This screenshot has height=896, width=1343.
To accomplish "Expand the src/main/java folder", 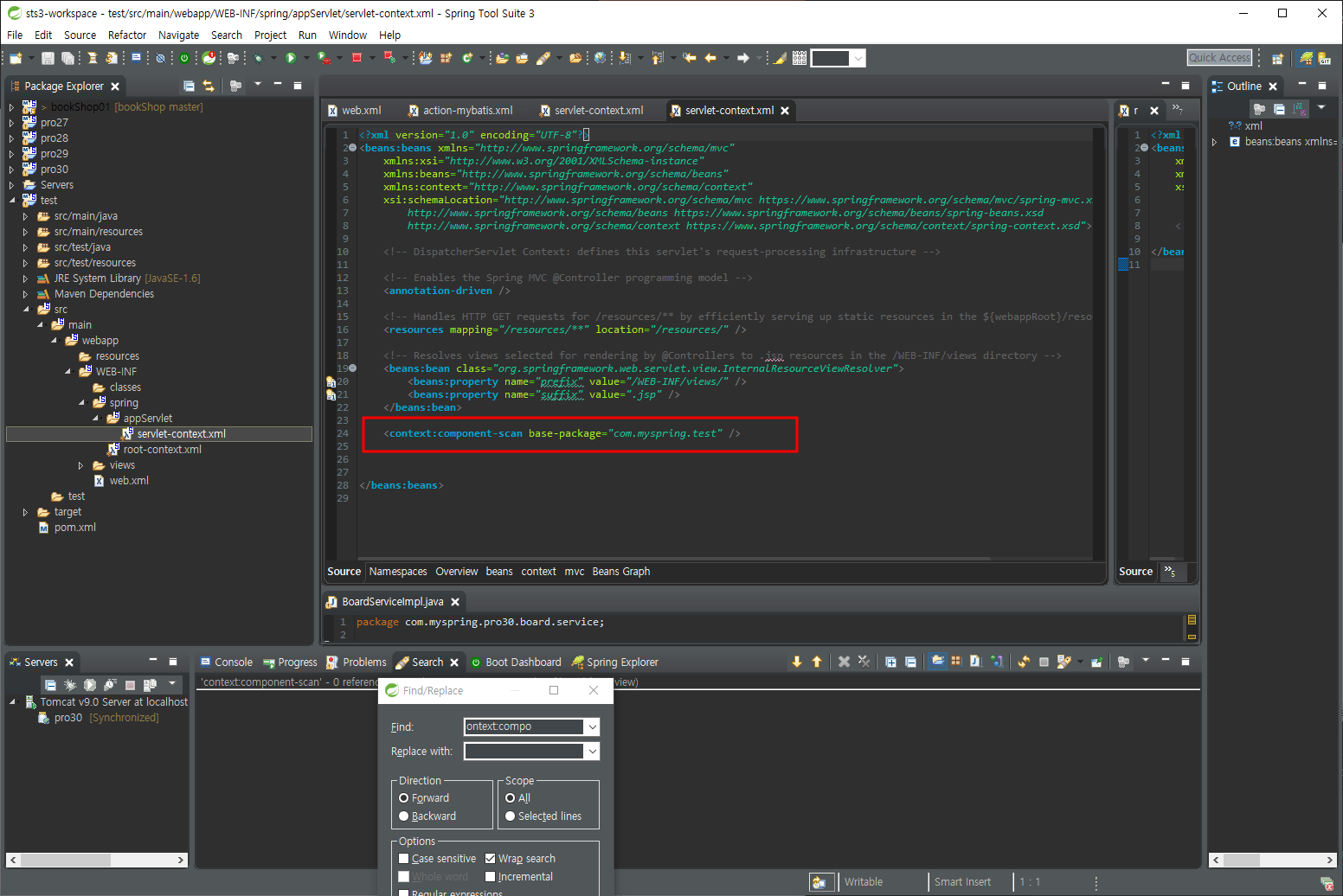I will click(26, 216).
